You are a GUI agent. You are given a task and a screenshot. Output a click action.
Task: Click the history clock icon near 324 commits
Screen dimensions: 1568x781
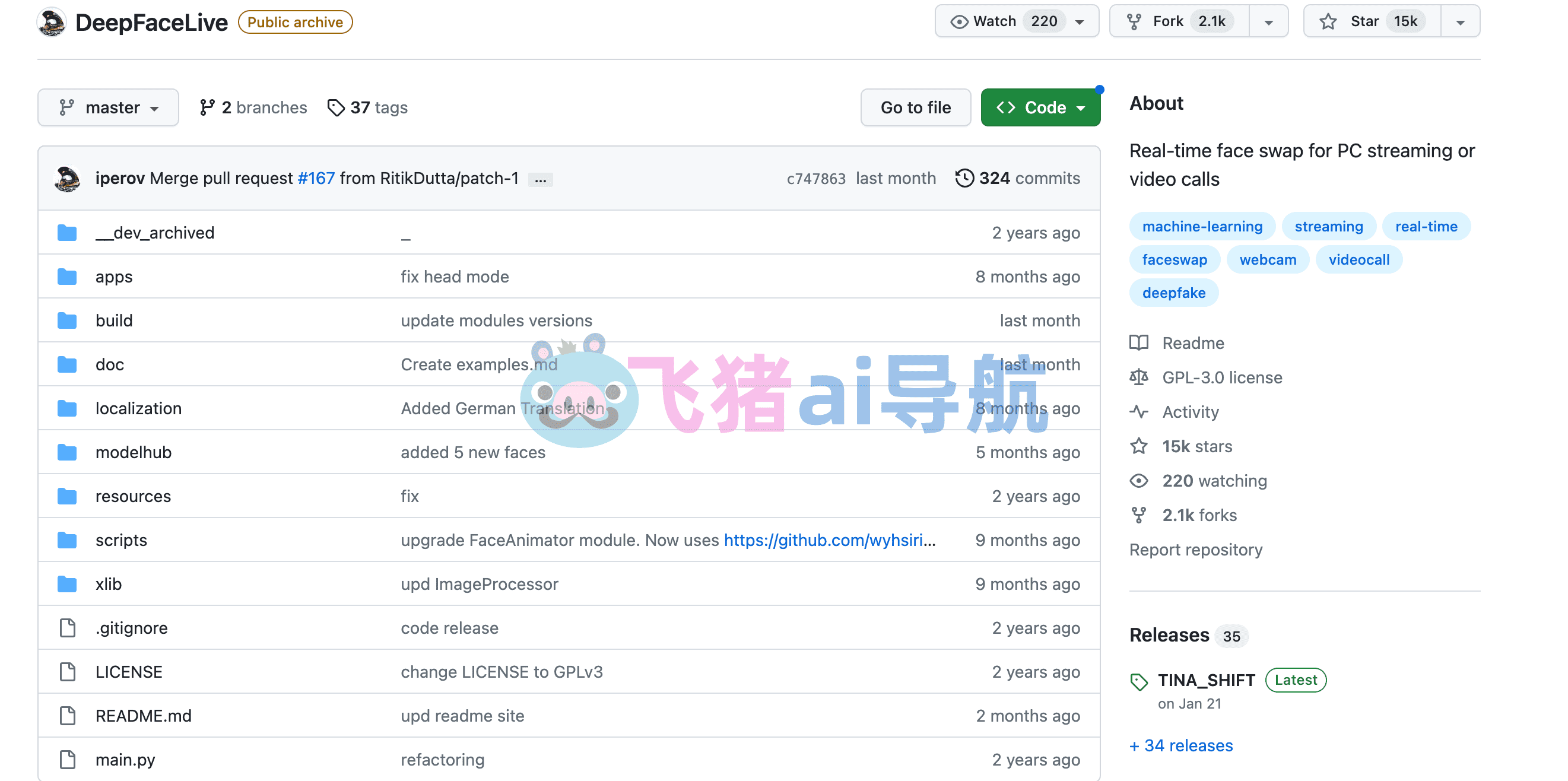[964, 179]
